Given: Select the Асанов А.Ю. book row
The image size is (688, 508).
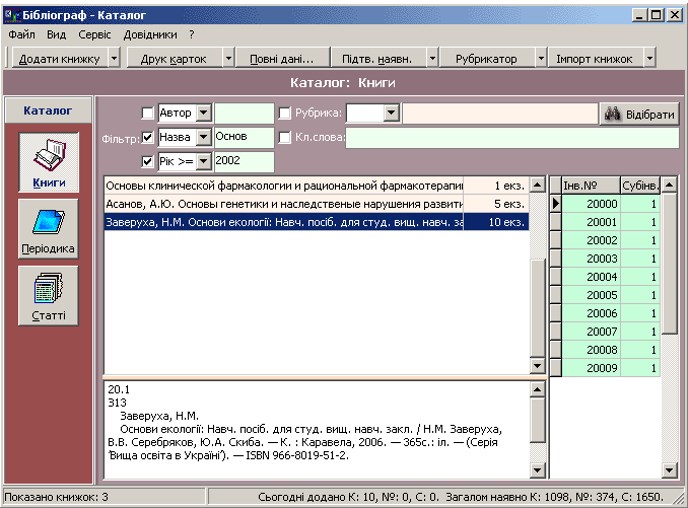Looking at the screenshot, I should click(x=284, y=204).
